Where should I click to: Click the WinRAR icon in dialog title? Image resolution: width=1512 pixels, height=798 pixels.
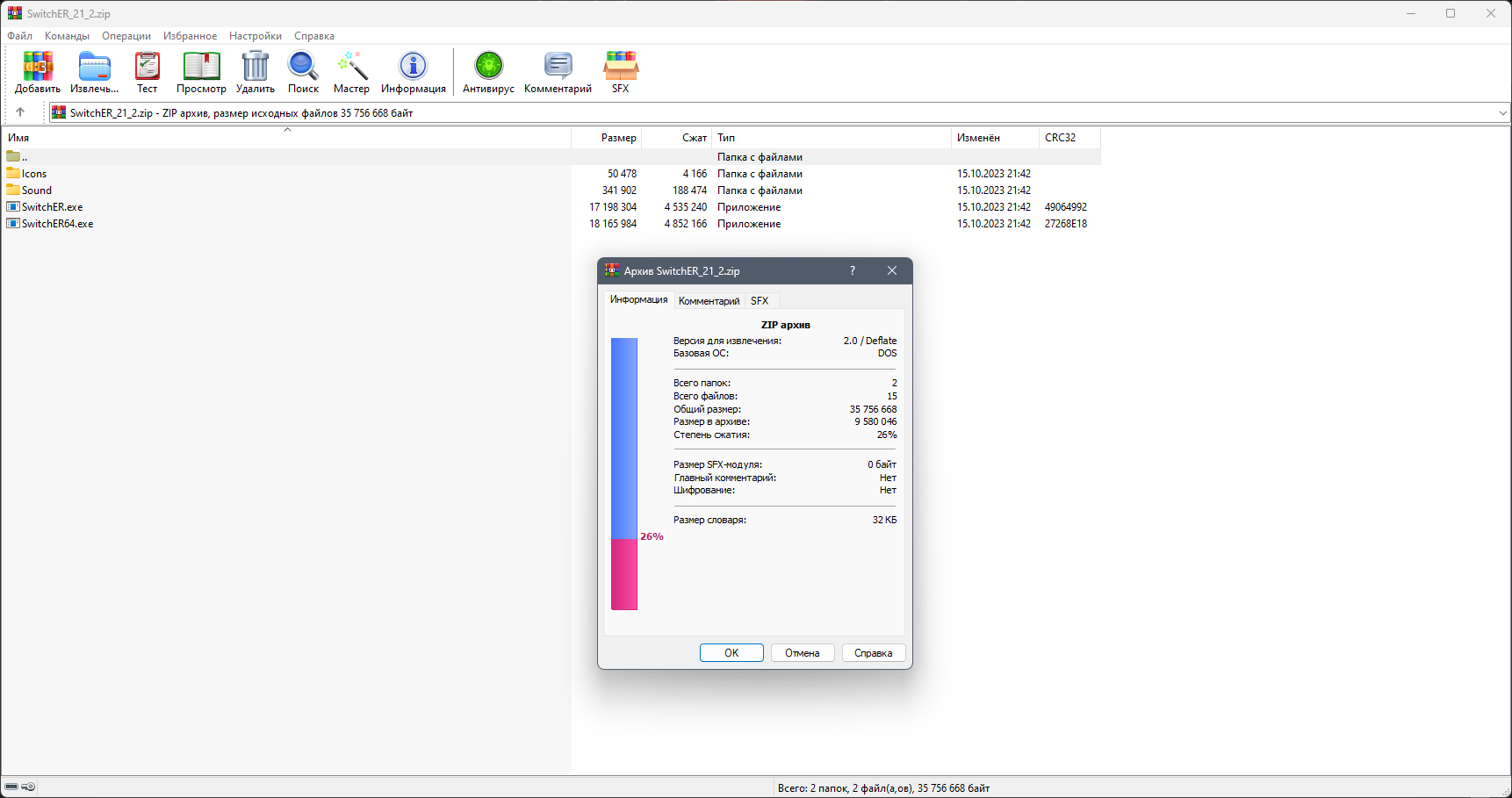[x=612, y=270]
